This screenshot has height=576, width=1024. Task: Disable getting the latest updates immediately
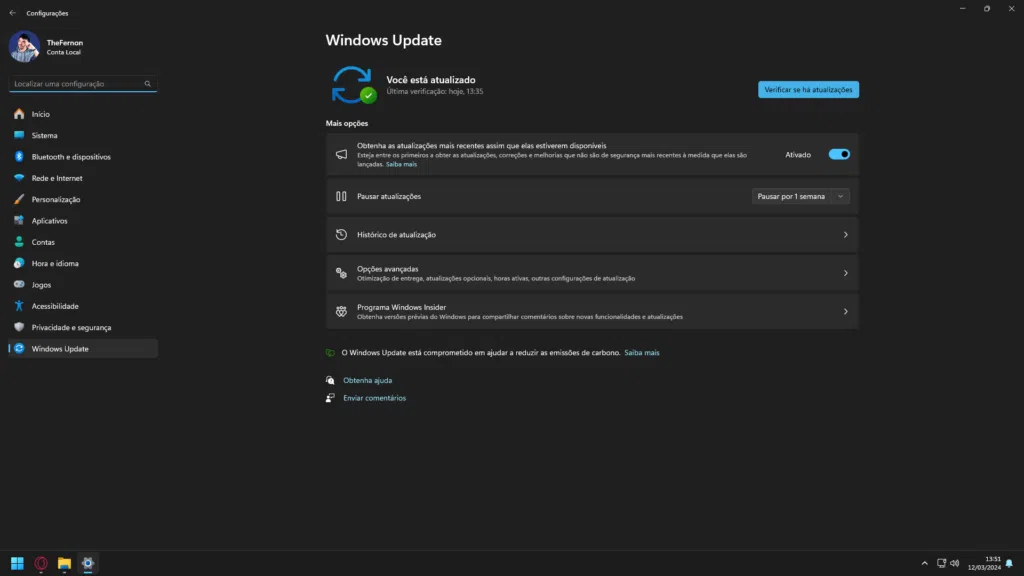(838, 154)
